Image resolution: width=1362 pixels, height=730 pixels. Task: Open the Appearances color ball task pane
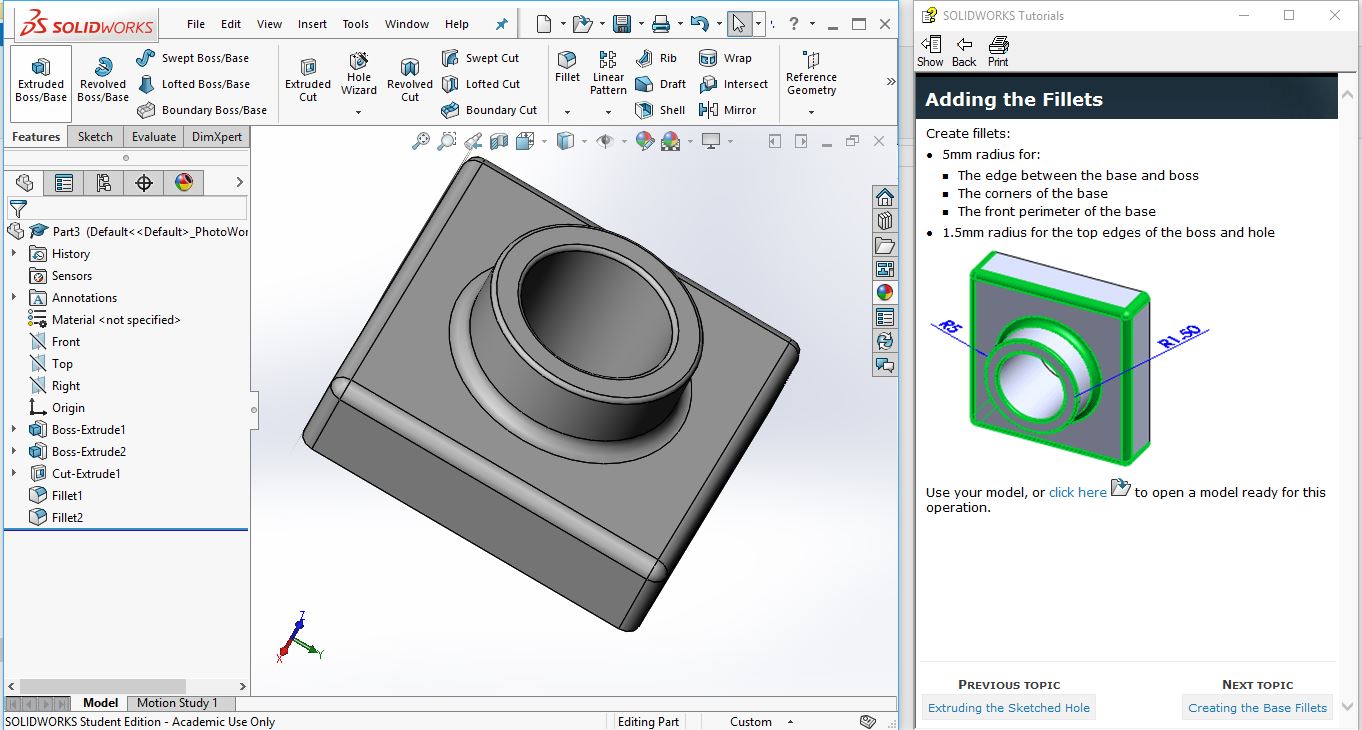point(885,293)
